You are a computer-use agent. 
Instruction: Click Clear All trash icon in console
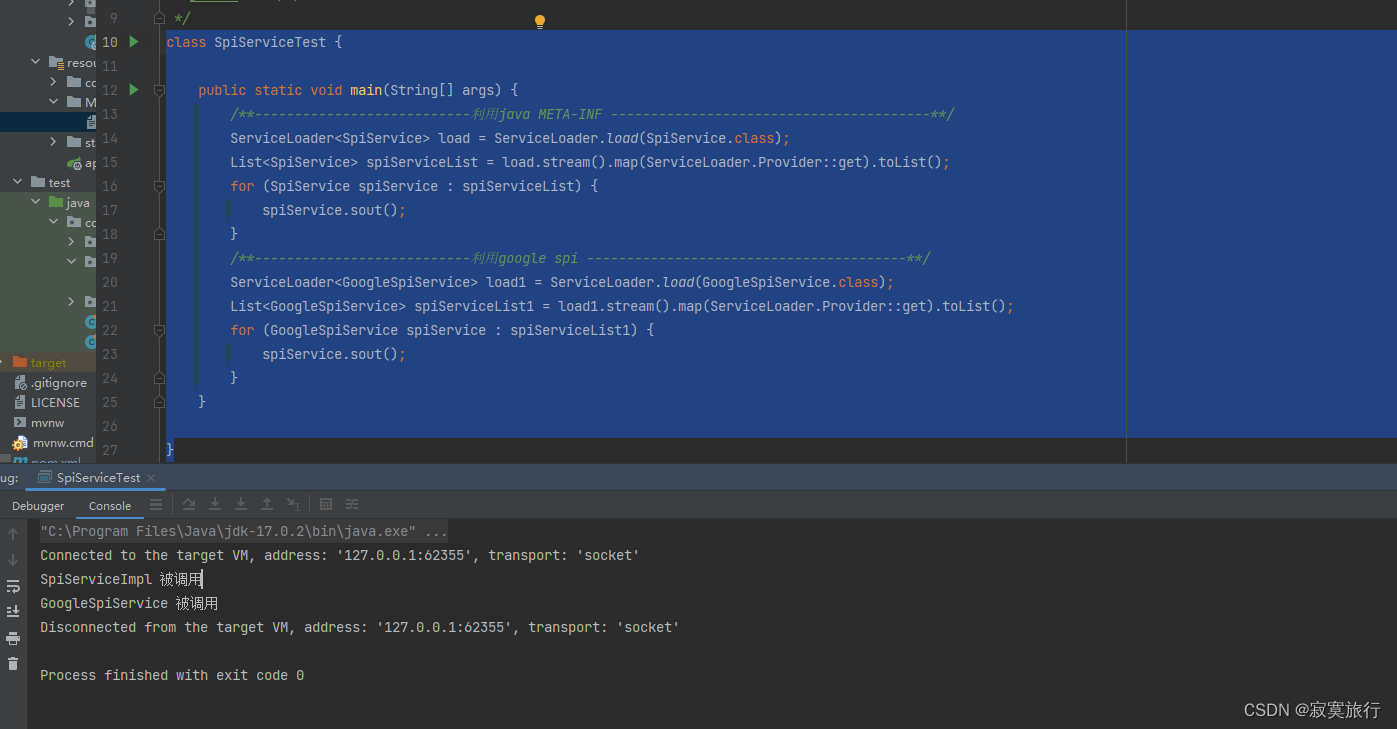coord(13,663)
